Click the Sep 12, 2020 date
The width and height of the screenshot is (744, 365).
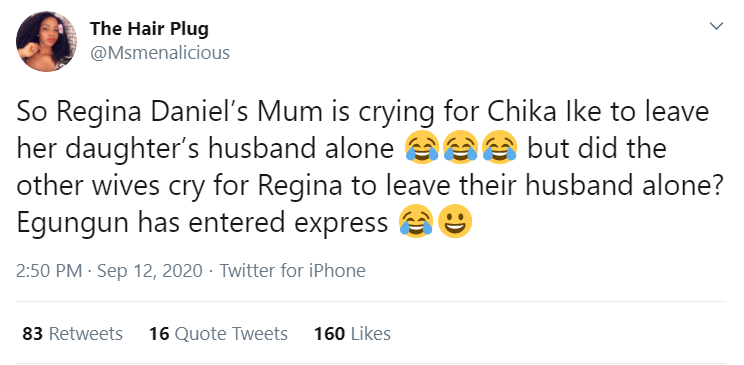pyautogui.click(x=149, y=271)
